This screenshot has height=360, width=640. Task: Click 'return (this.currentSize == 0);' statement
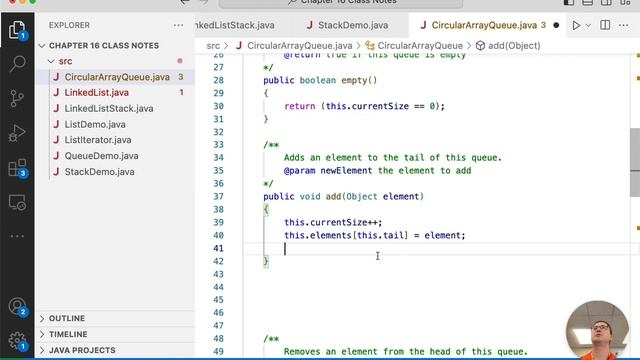point(364,107)
